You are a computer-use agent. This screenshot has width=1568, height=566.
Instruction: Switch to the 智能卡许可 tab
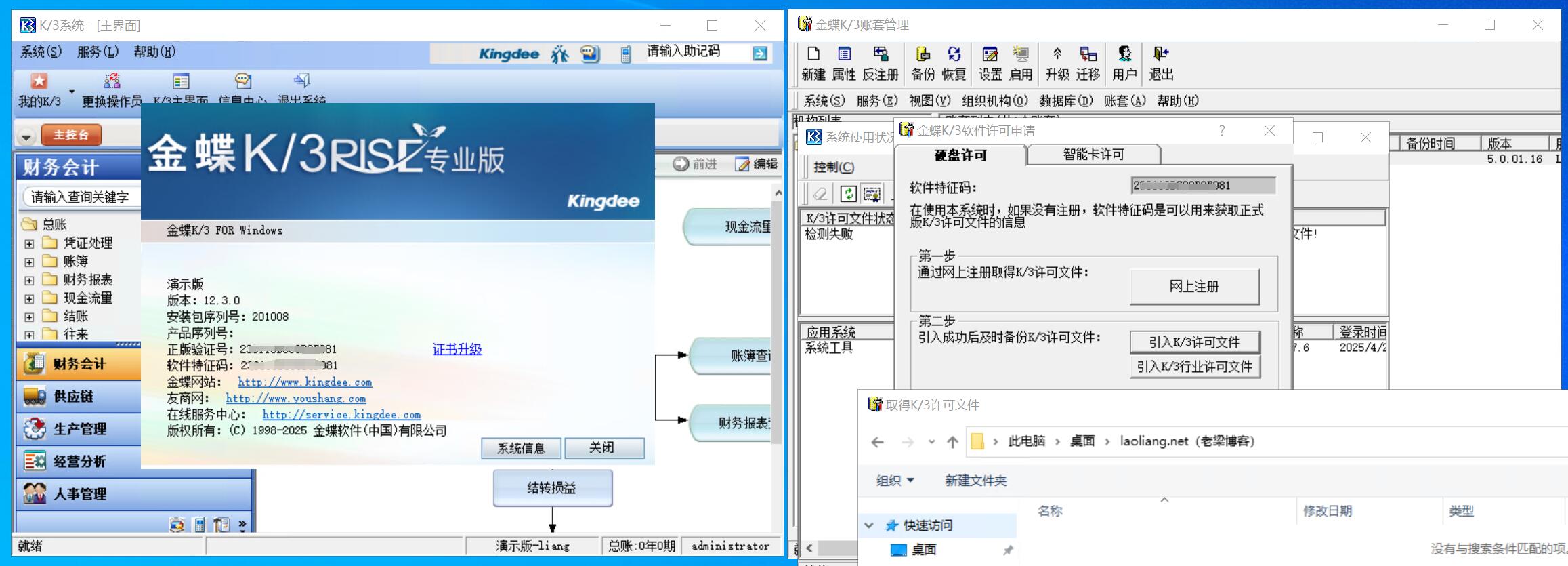coord(1093,155)
